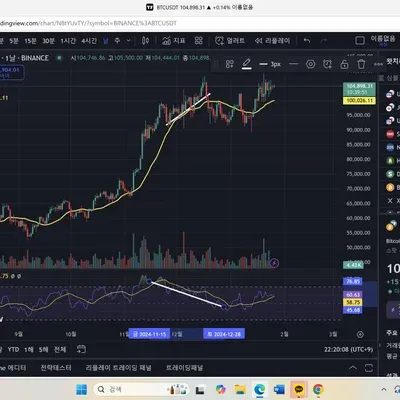Screen dimensions: 400x400
Task: Open the line color pencil swatch
Action: tap(247, 64)
